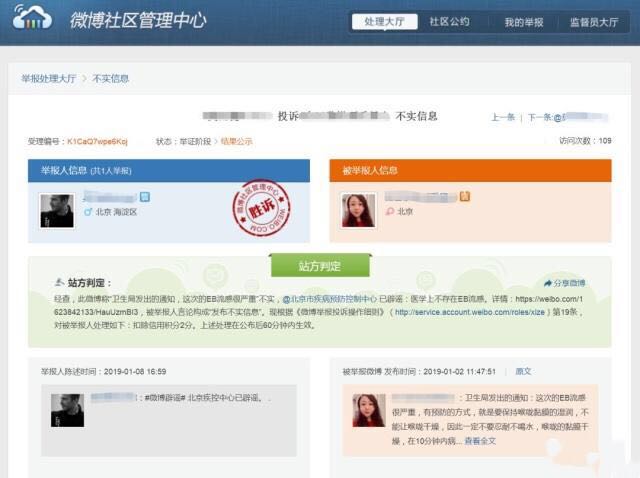Click the case number K1CaQ7wpe6Koj
640x478 pixels.
click(97, 142)
